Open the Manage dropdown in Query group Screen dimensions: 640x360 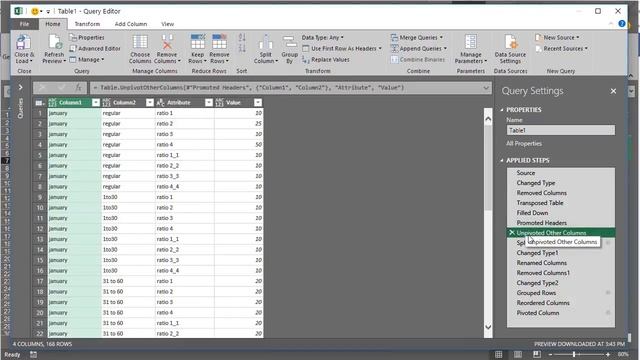click(87, 60)
